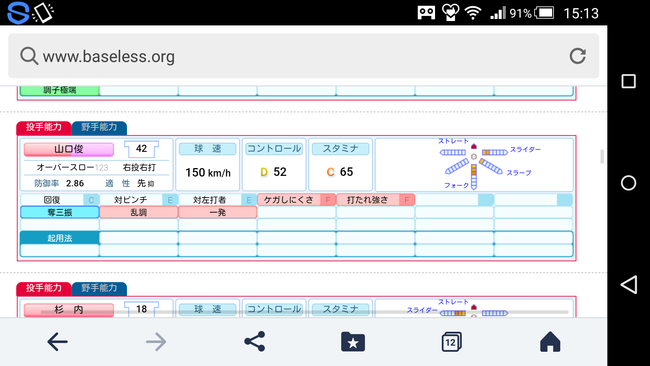
Task: Tap the battery status icon
Action: 544,13
